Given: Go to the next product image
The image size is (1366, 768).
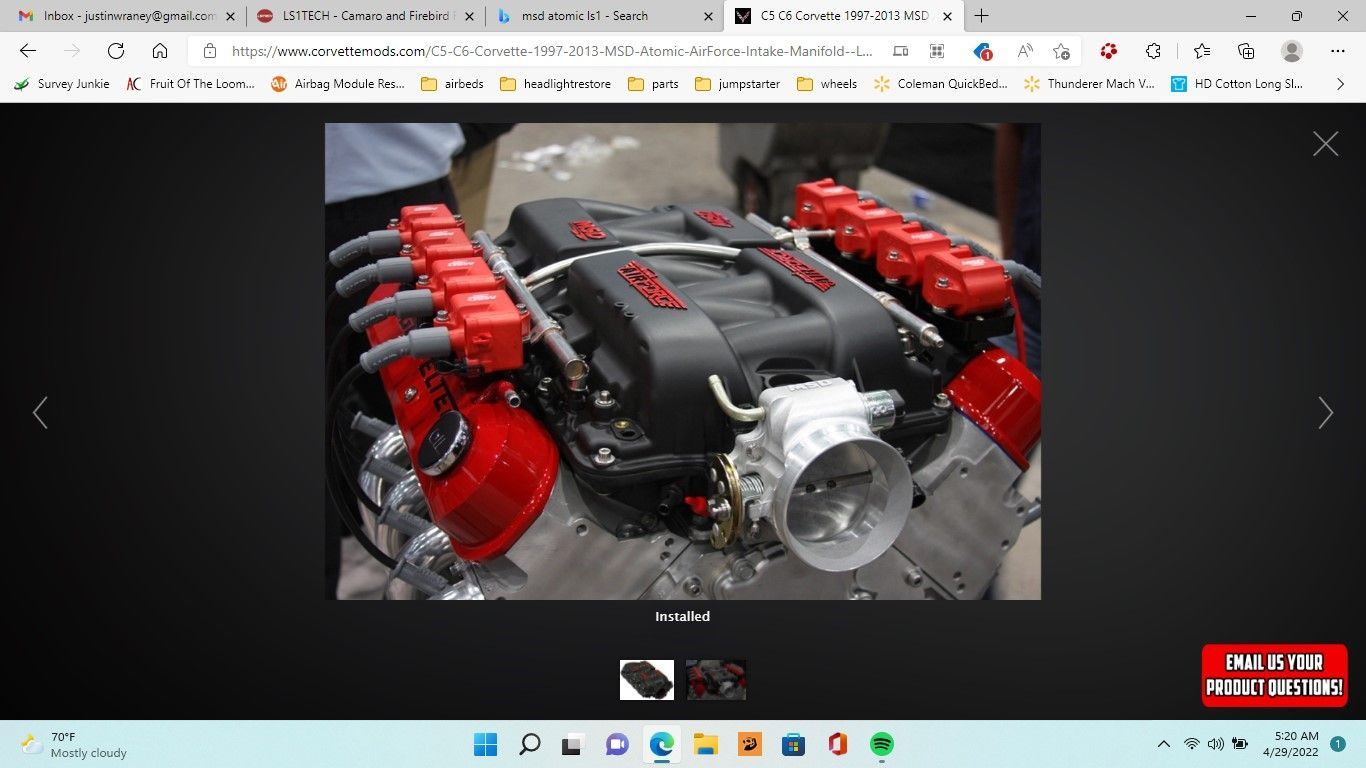Looking at the screenshot, I should pos(1325,412).
